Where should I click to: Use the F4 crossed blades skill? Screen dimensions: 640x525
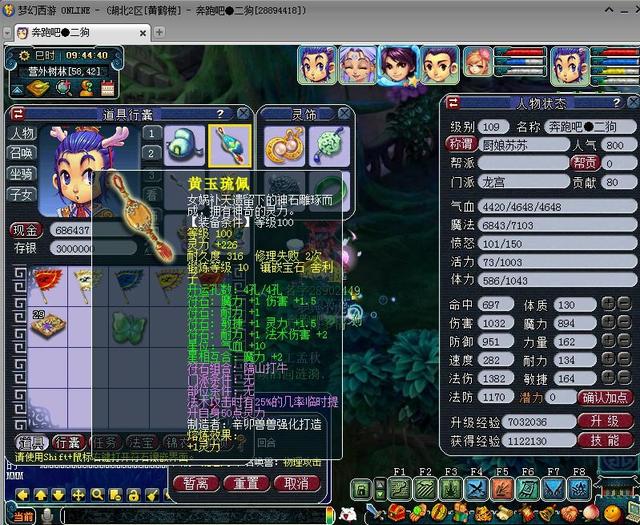click(476, 489)
